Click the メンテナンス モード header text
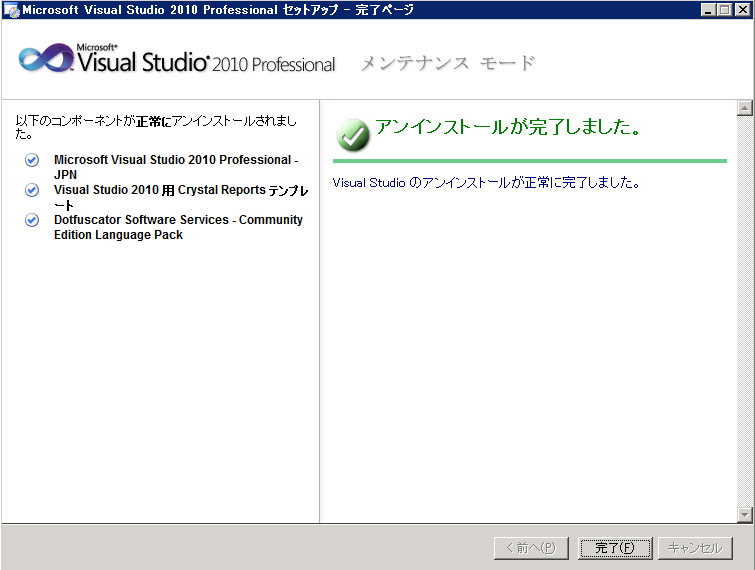The image size is (755, 570). coord(447,63)
